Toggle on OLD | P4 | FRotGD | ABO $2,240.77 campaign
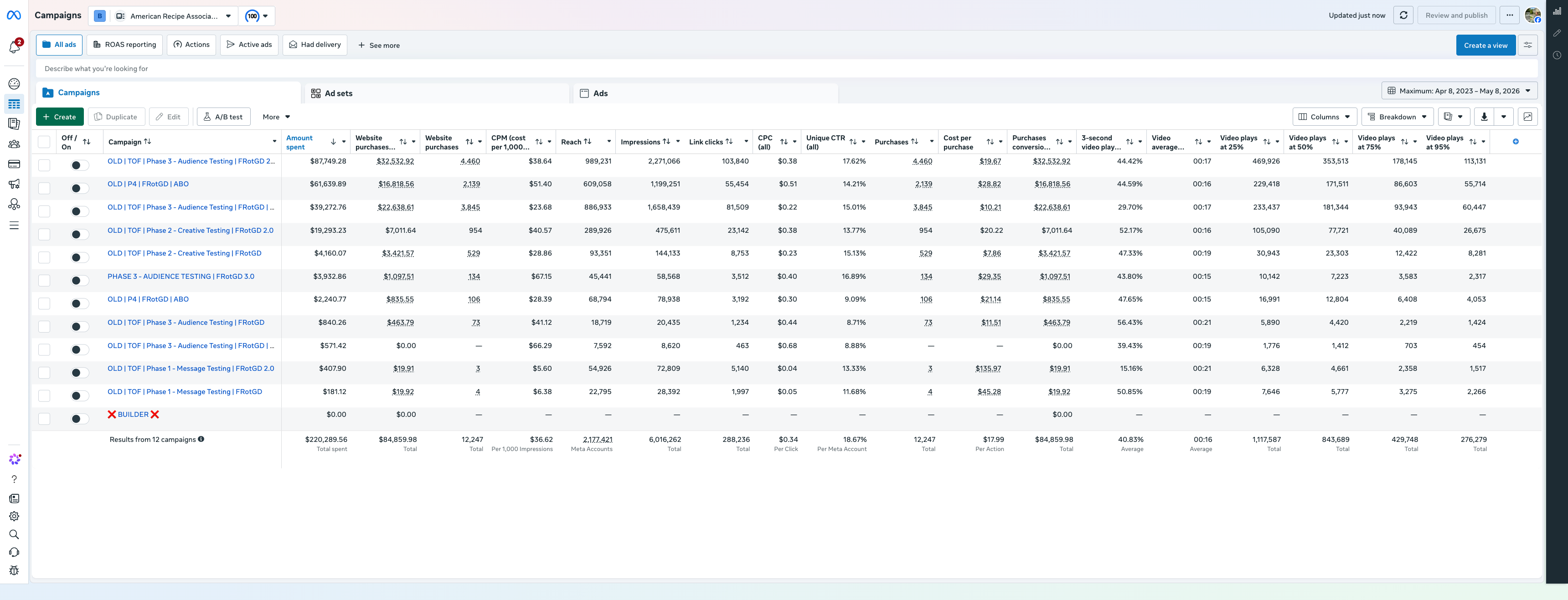The image size is (1568, 600). (x=79, y=303)
